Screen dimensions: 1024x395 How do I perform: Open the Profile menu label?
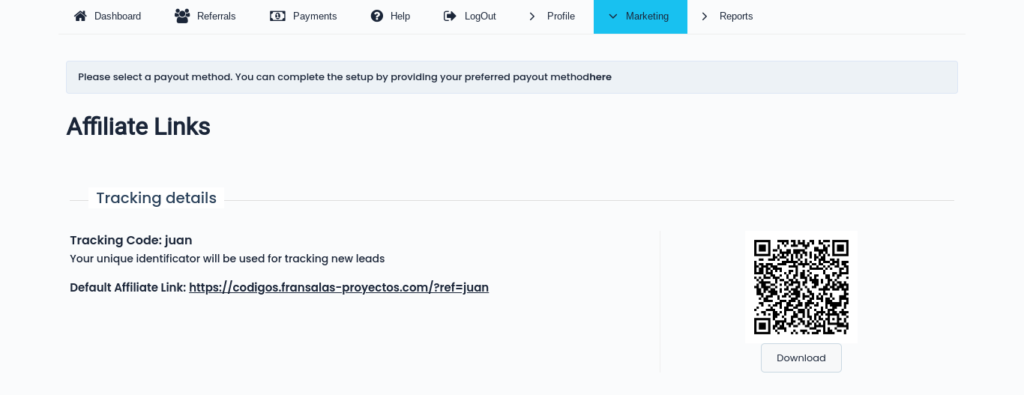point(561,16)
